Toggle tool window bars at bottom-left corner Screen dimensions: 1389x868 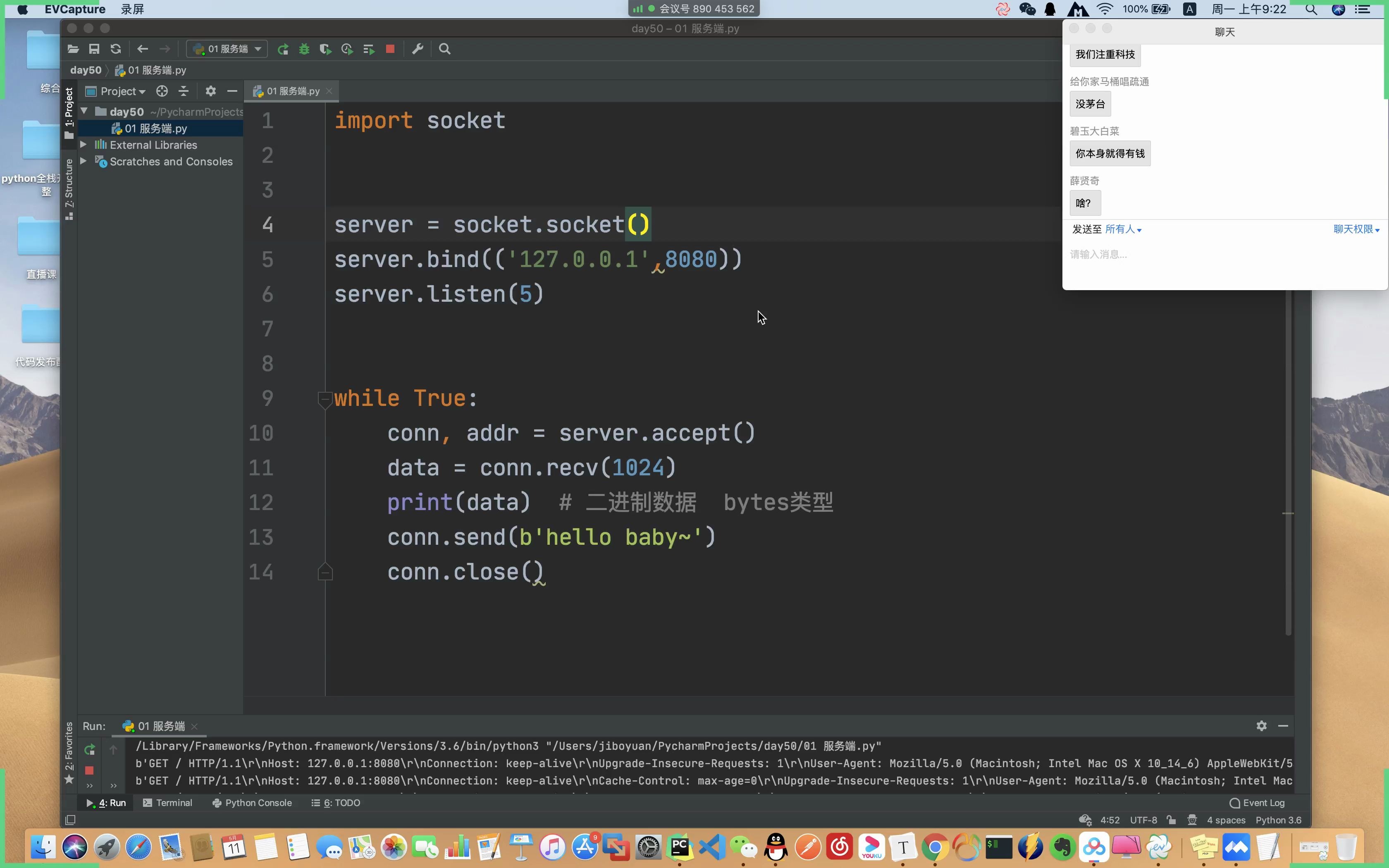[x=70, y=820]
